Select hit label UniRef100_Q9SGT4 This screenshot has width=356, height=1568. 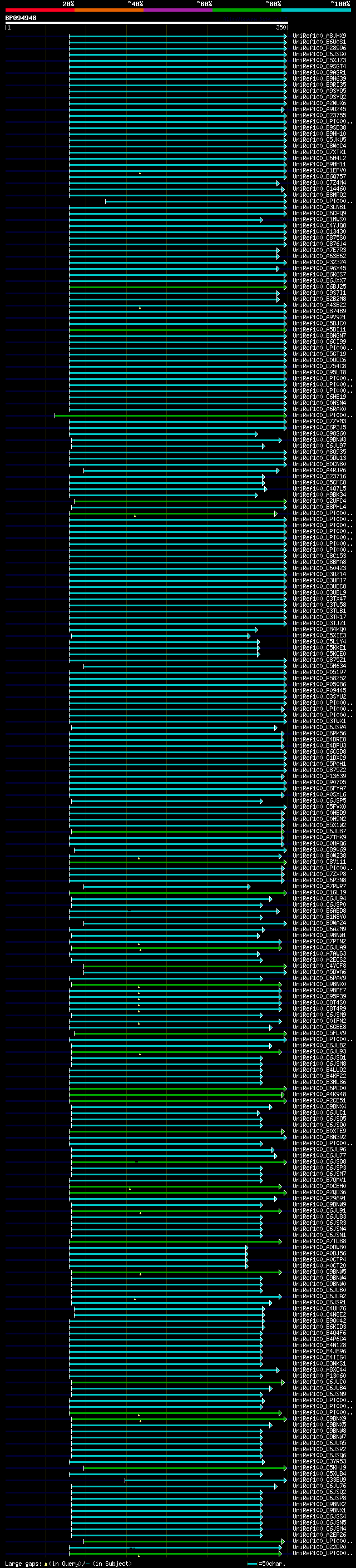pos(319,66)
